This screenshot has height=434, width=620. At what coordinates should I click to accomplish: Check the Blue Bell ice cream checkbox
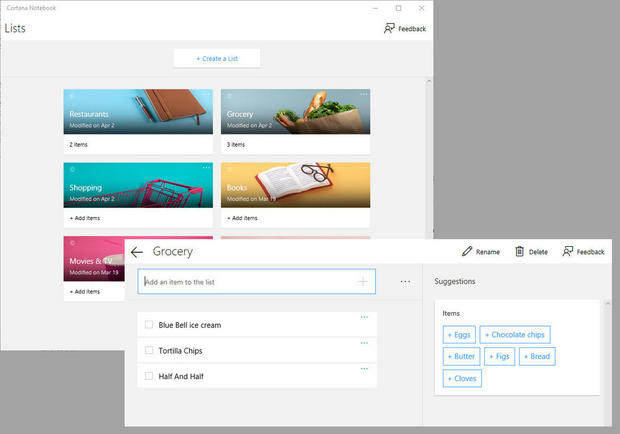click(149, 325)
